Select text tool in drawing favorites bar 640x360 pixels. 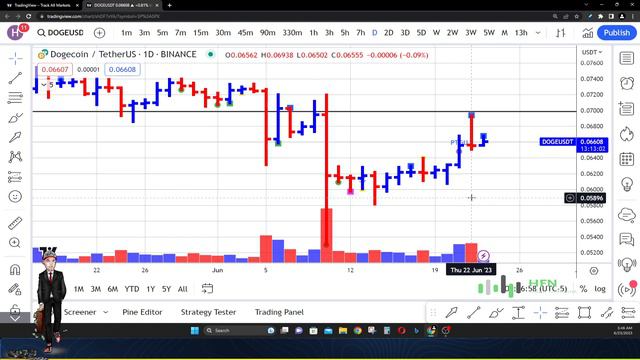pyautogui.click(x=518, y=313)
